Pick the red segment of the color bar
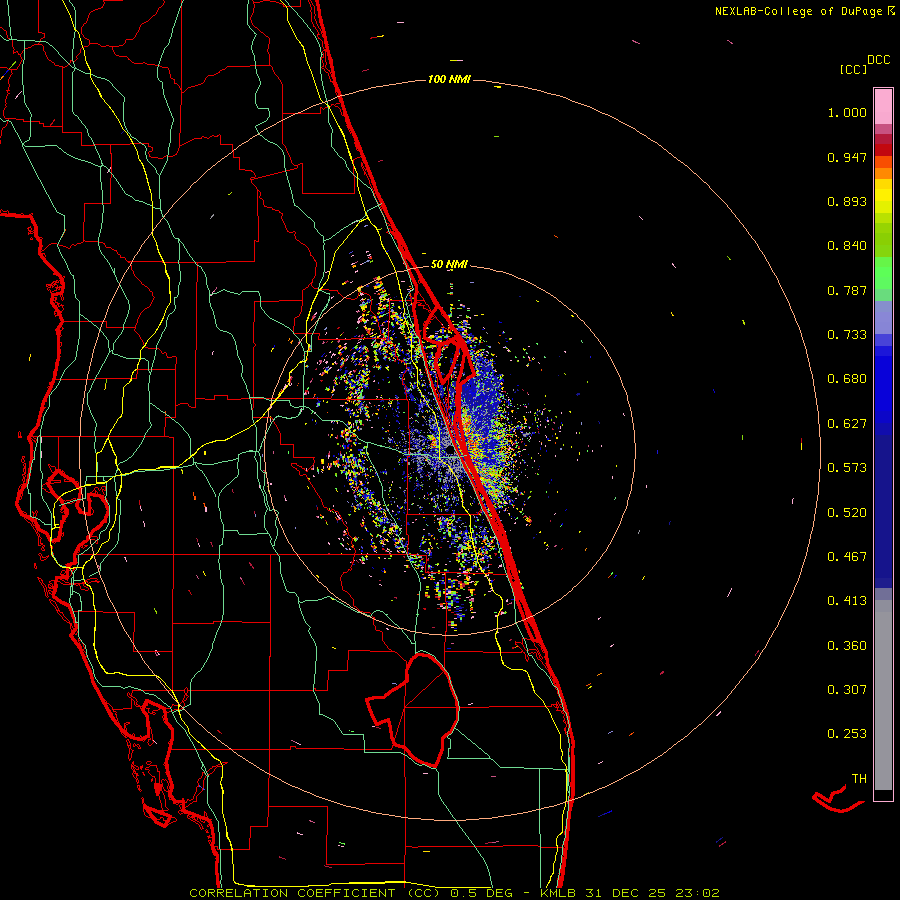Image resolution: width=900 pixels, height=900 pixels. coord(883,149)
